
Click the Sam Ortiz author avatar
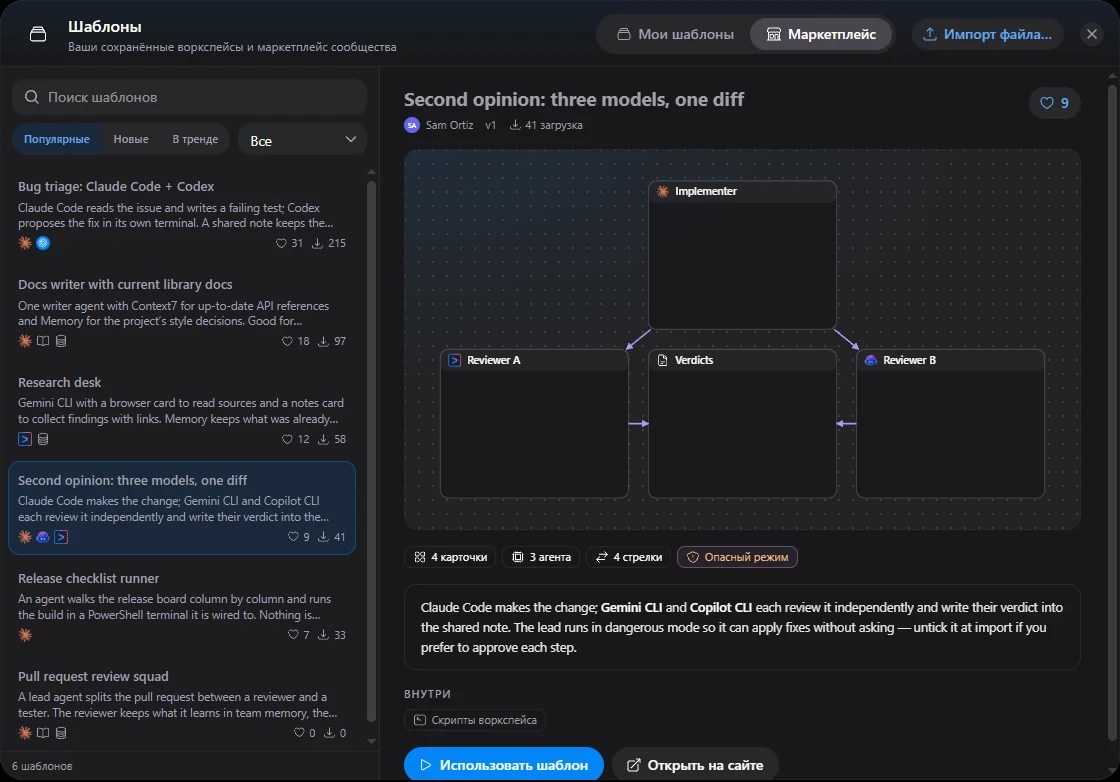[x=412, y=125]
